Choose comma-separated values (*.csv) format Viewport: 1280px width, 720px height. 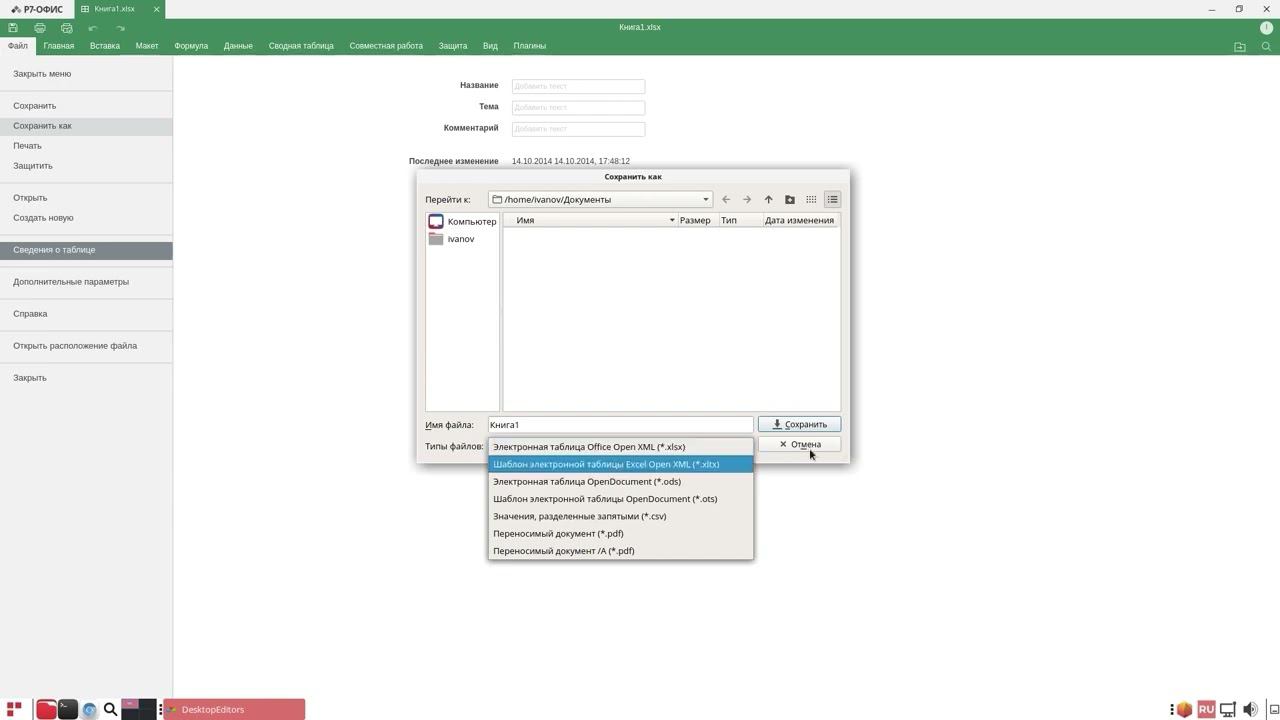coord(620,516)
